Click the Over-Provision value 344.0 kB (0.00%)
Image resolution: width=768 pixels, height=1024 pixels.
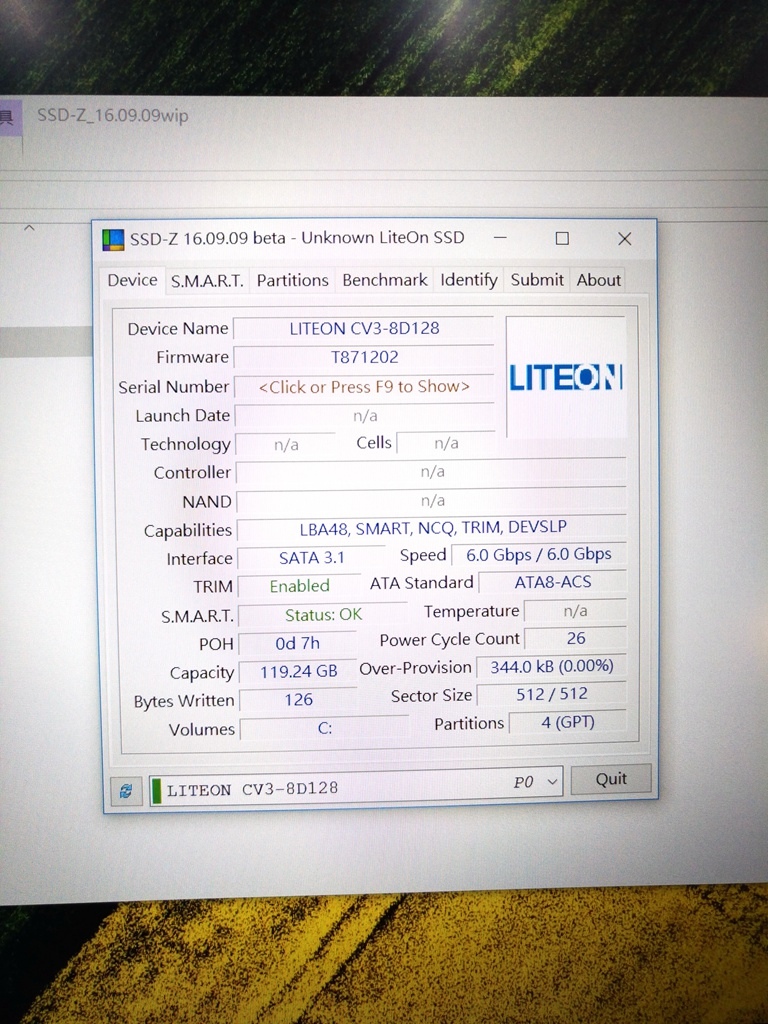[x=552, y=666]
